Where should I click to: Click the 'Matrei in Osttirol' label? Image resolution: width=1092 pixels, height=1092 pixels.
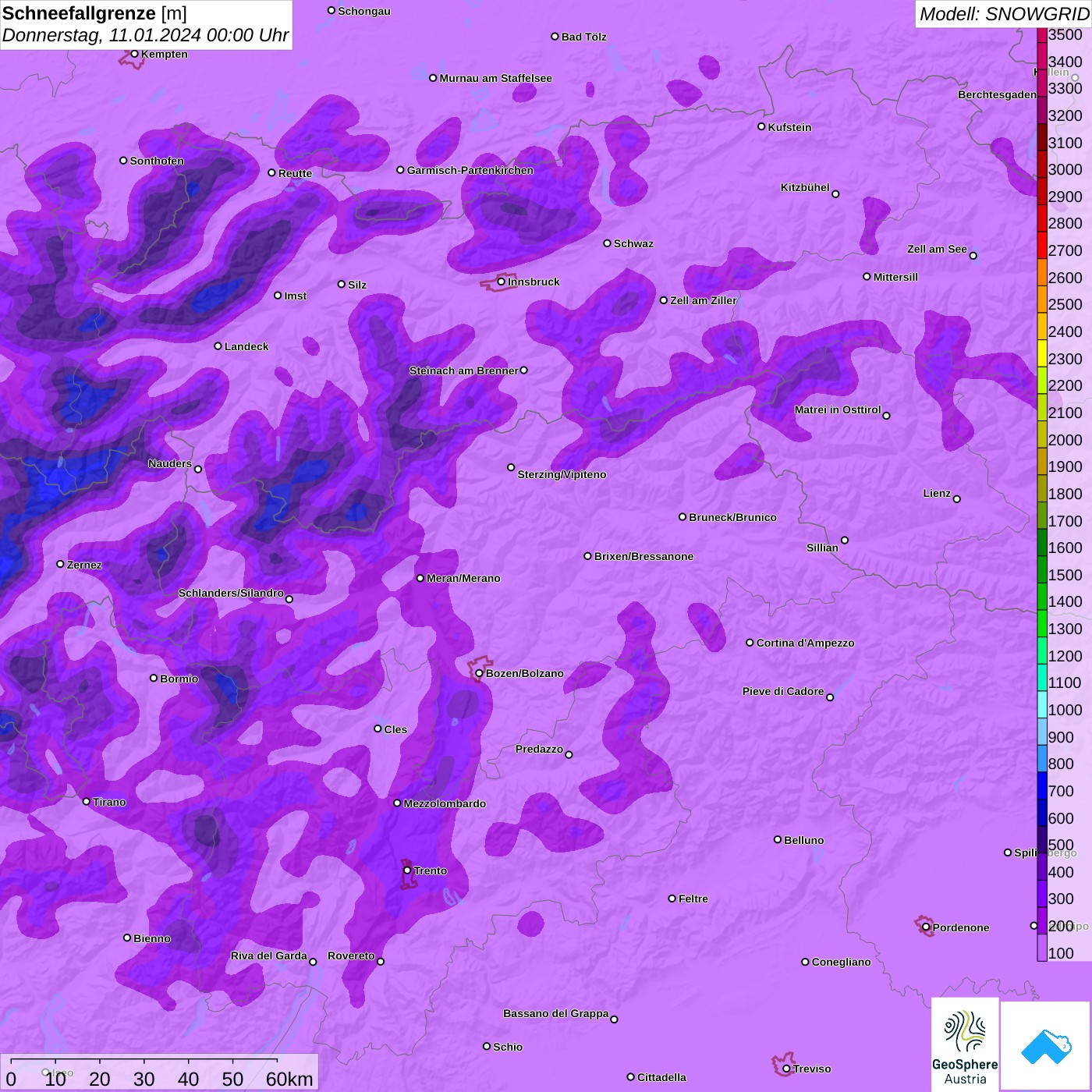click(x=838, y=409)
